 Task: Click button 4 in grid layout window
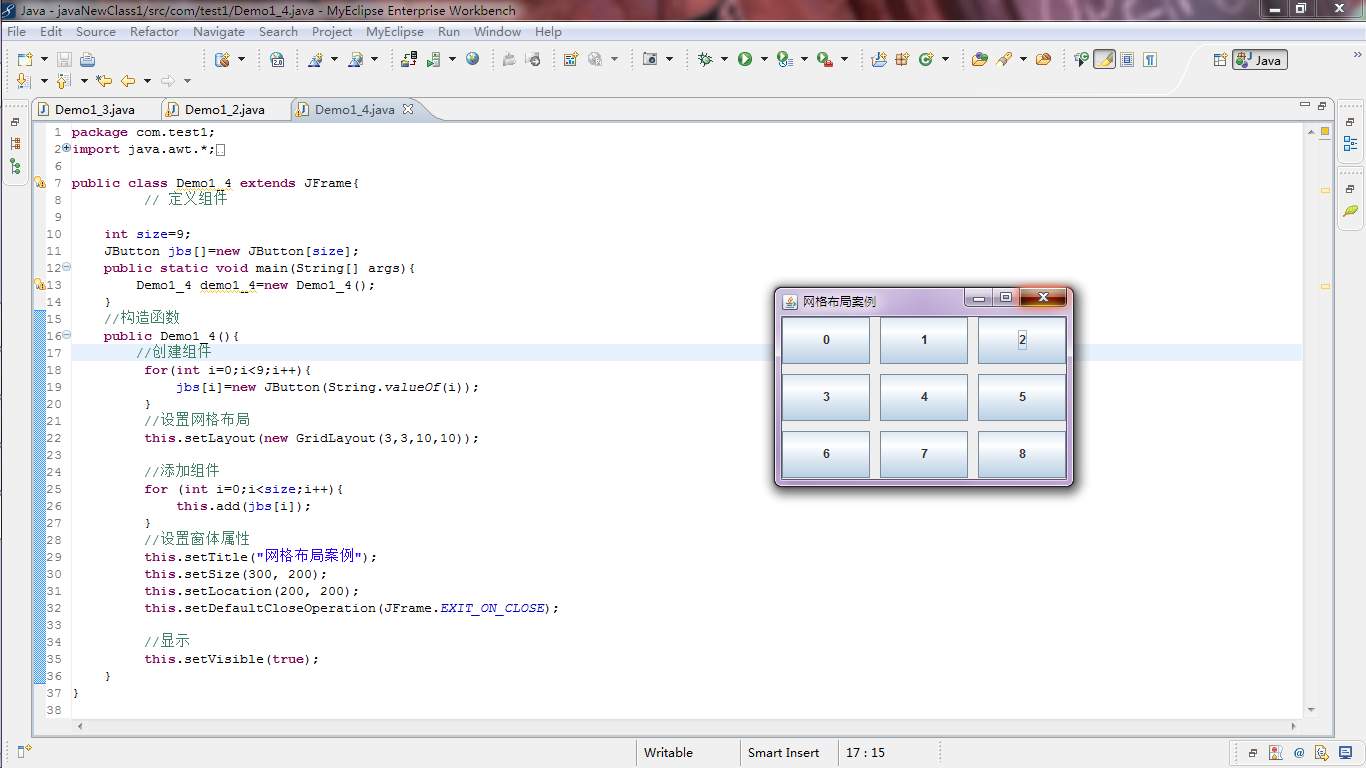924,397
